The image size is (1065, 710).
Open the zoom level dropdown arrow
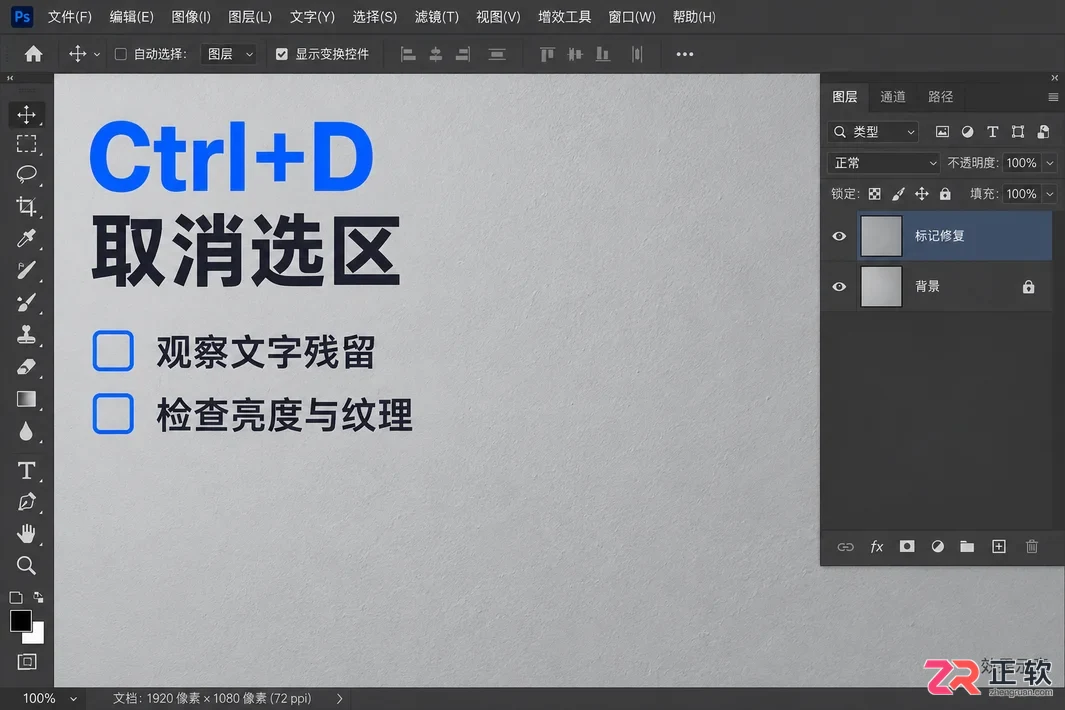click(x=73, y=698)
